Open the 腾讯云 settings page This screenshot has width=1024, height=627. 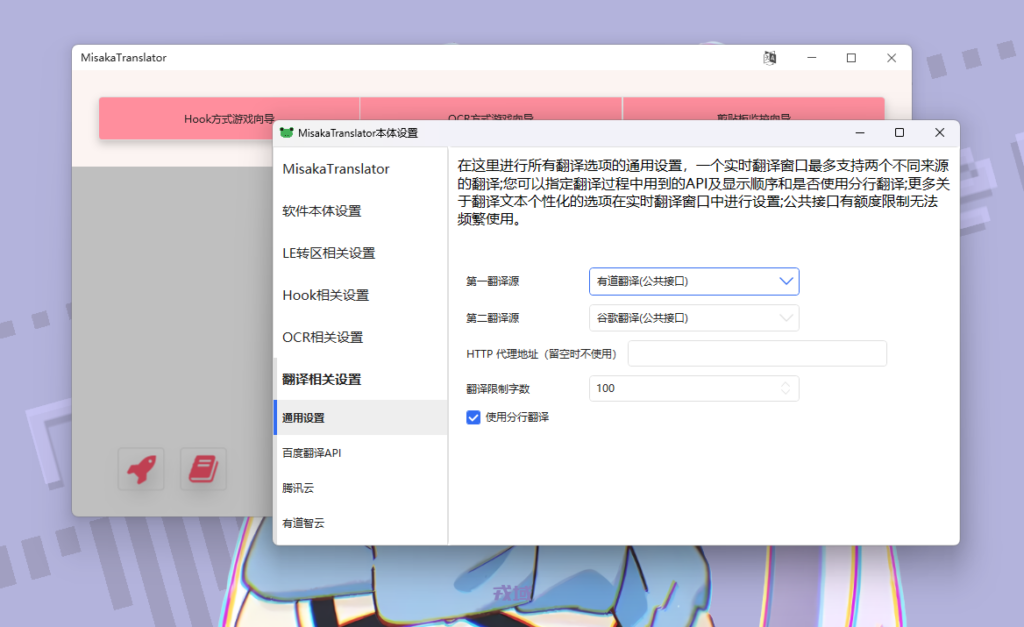pyautogui.click(x=361, y=488)
